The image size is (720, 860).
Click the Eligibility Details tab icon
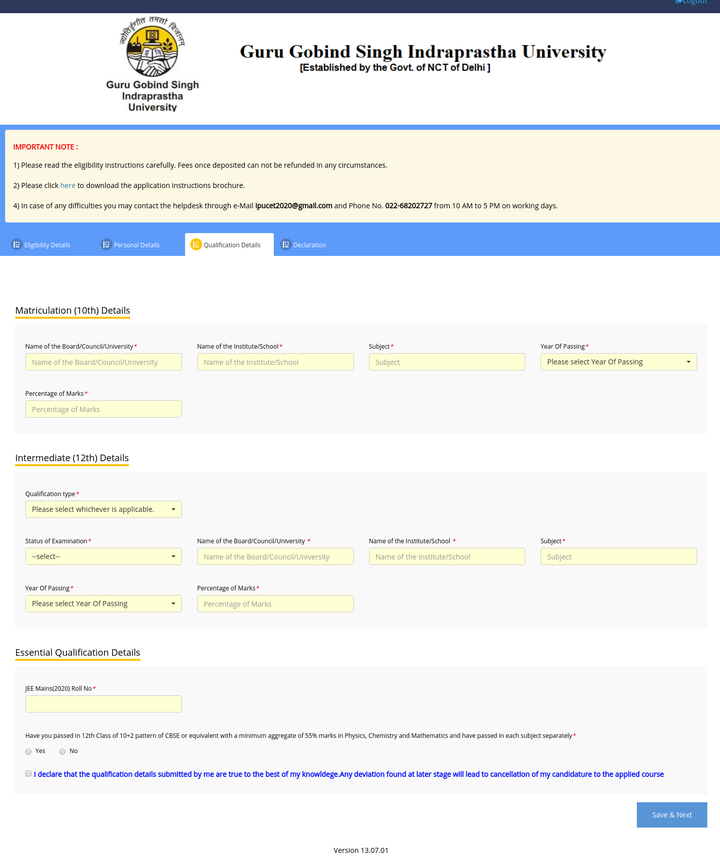16,245
